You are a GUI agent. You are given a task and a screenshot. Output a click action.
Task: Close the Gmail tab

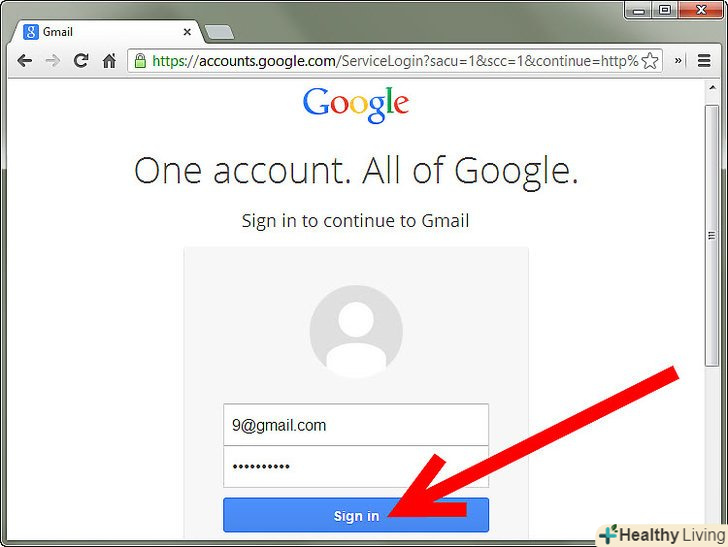(187, 32)
